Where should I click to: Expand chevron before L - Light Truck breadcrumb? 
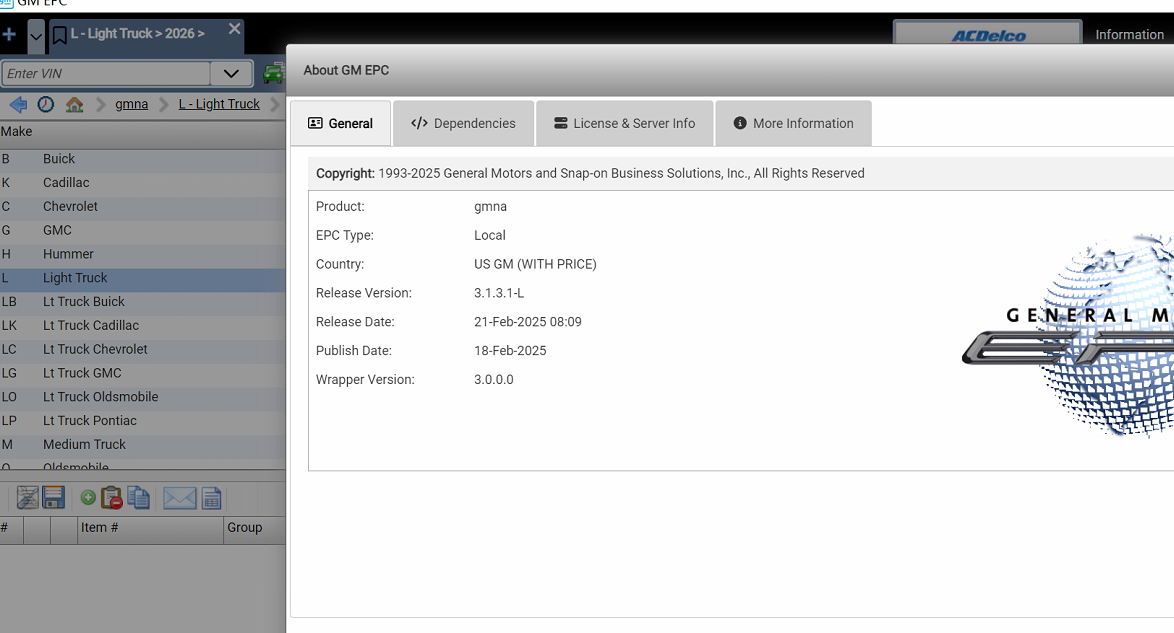click(163, 104)
